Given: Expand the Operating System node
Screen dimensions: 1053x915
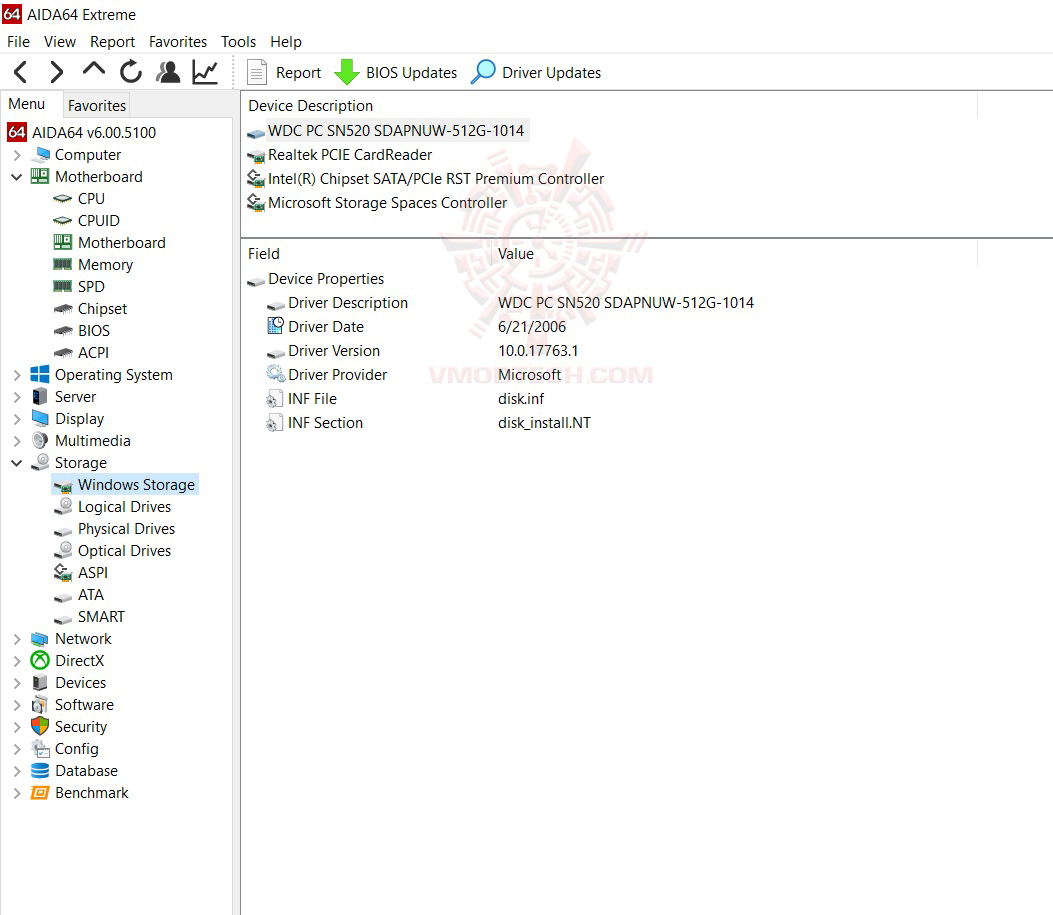Looking at the screenshot, I should pyautogui.click(x=17, y=375).
